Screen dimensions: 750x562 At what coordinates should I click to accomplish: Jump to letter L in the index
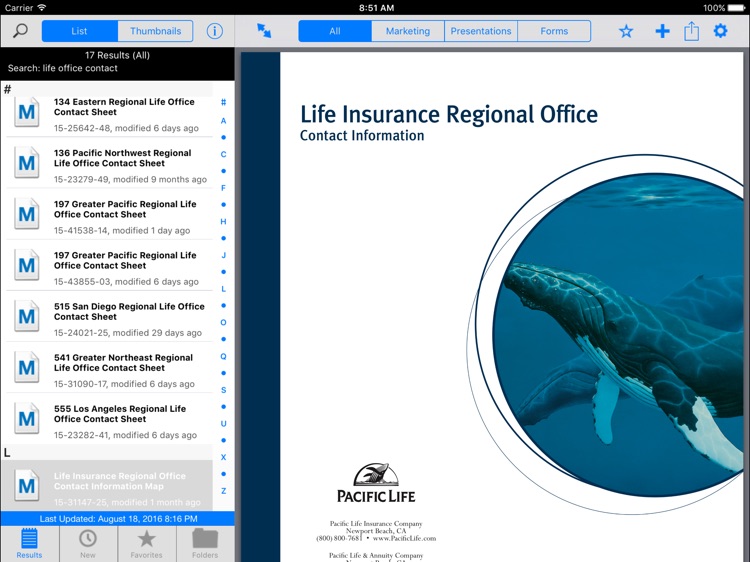point(223,289)
